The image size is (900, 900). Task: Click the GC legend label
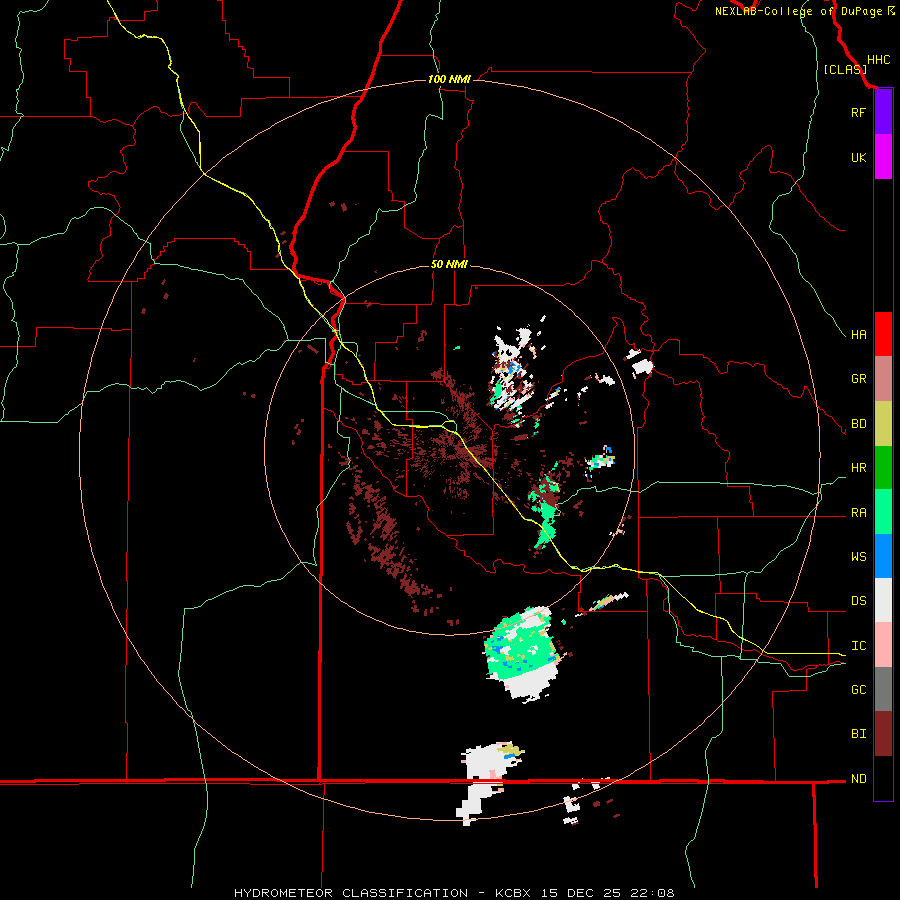(858, 690)
